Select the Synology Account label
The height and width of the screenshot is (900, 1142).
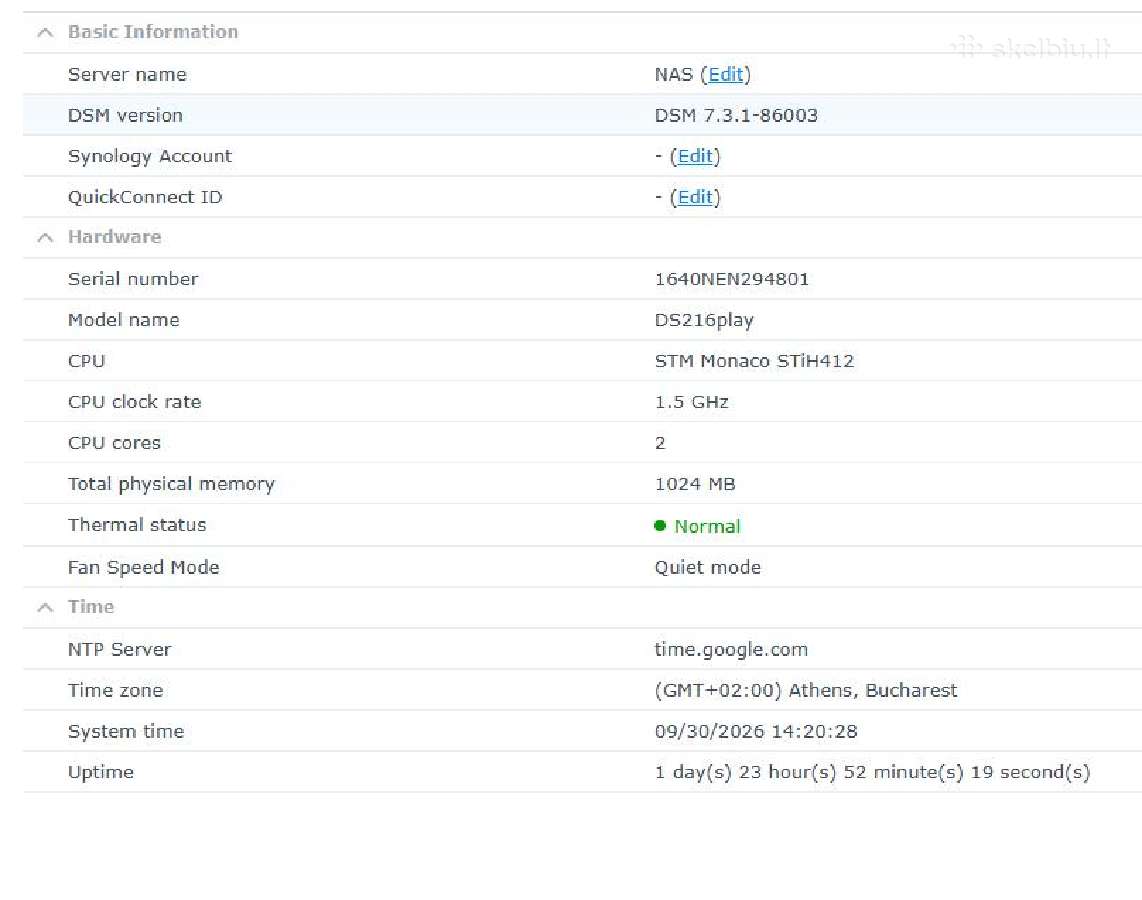point(149,157)
